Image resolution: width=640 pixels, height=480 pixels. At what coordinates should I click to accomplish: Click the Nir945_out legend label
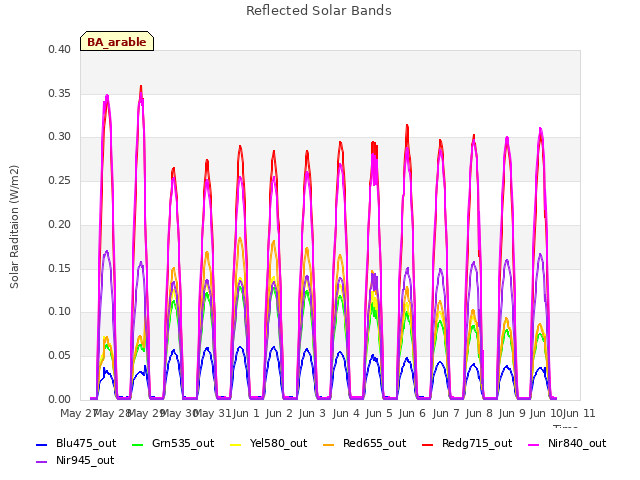click(85, 460)
